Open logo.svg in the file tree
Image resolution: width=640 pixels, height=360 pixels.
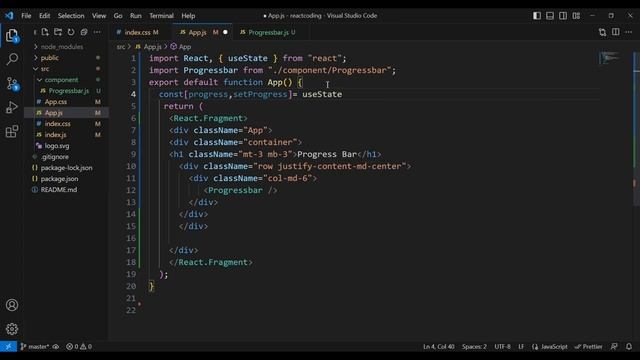57,146
